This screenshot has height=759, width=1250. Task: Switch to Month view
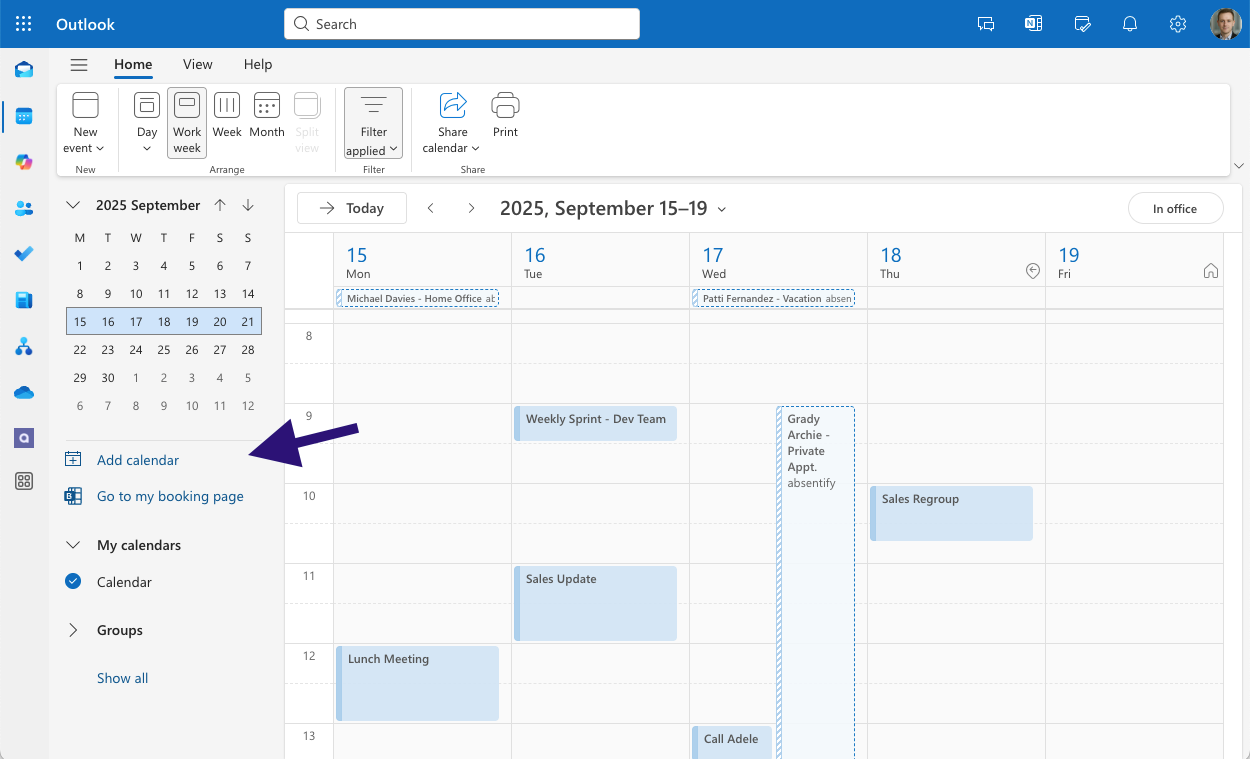click(267, 115)
